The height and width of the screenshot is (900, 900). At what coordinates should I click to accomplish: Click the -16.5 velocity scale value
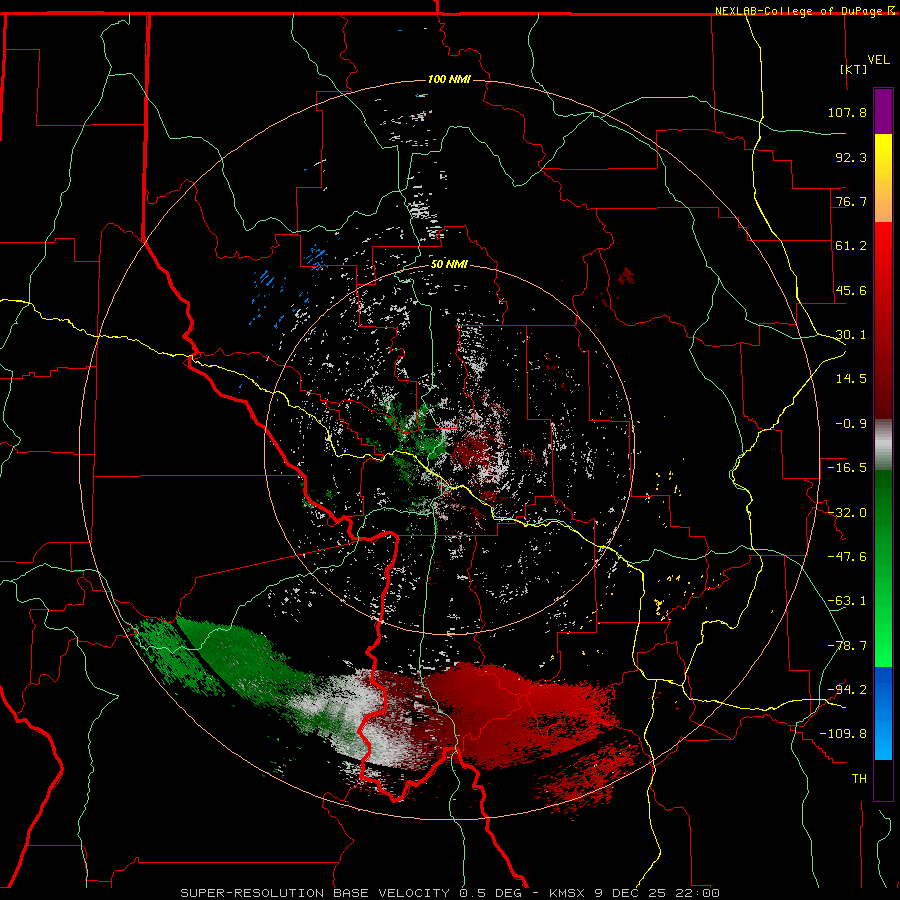(847, 468)
